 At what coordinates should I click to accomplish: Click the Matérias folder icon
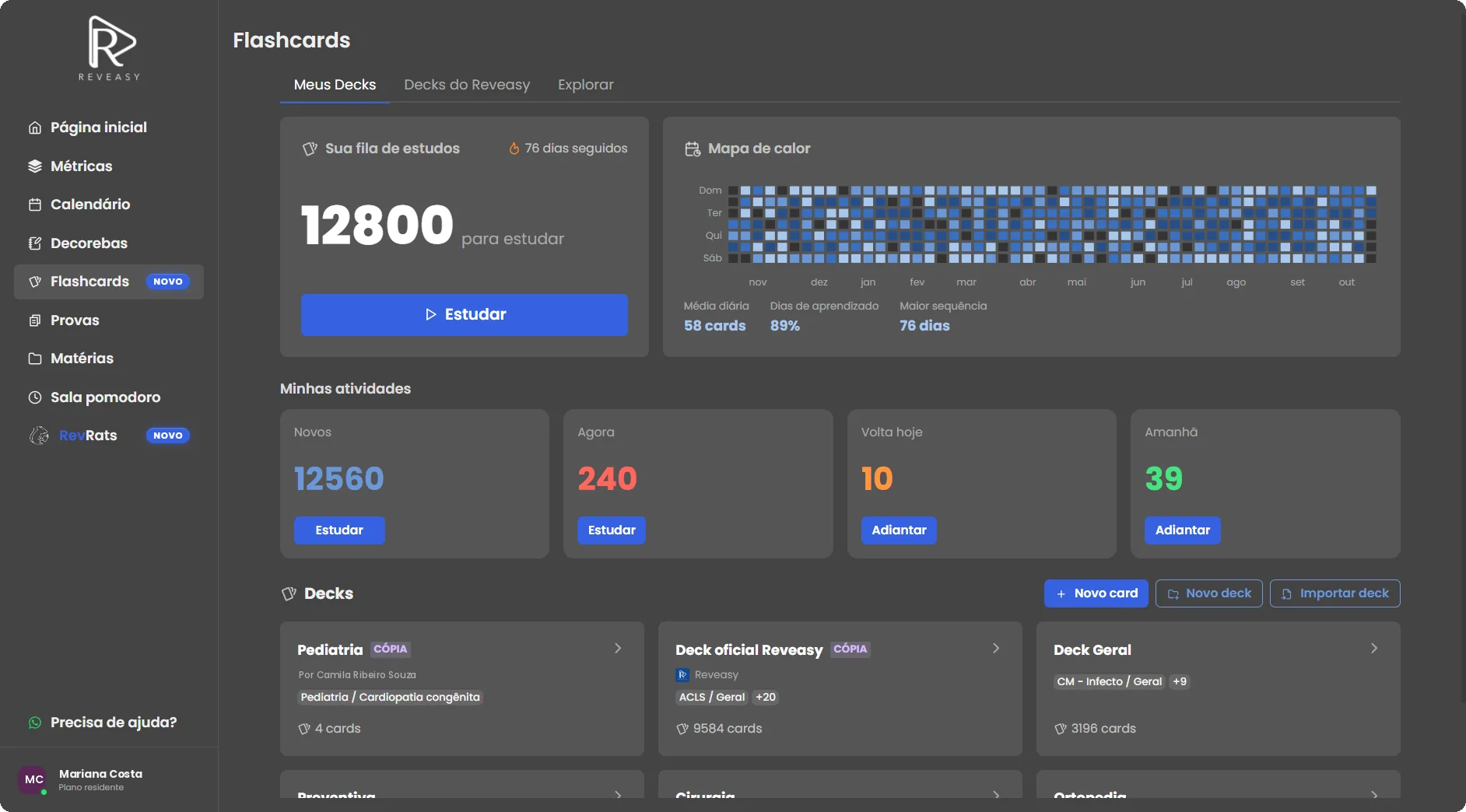pyautogui.click(x=35, y=359)
